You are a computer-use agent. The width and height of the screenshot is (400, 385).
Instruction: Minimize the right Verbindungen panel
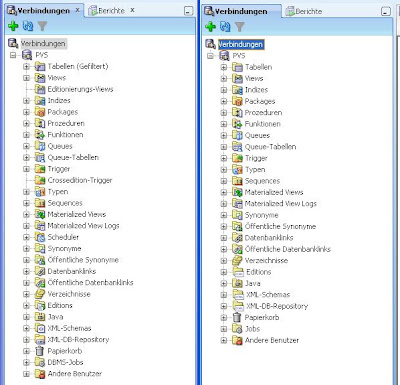pyautogui.click(x=386, y=12)
